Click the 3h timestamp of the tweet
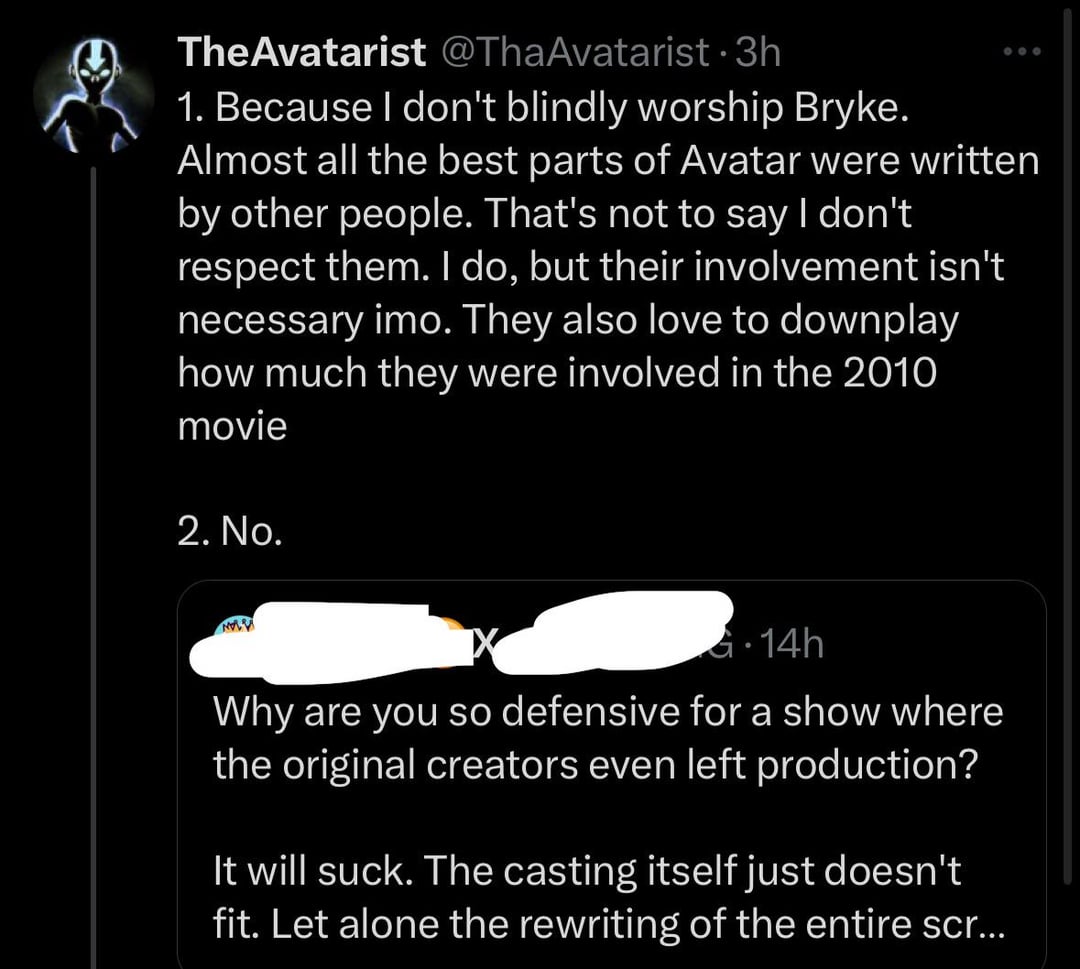This screenshot has height=969, width=1080. point(758,52)
